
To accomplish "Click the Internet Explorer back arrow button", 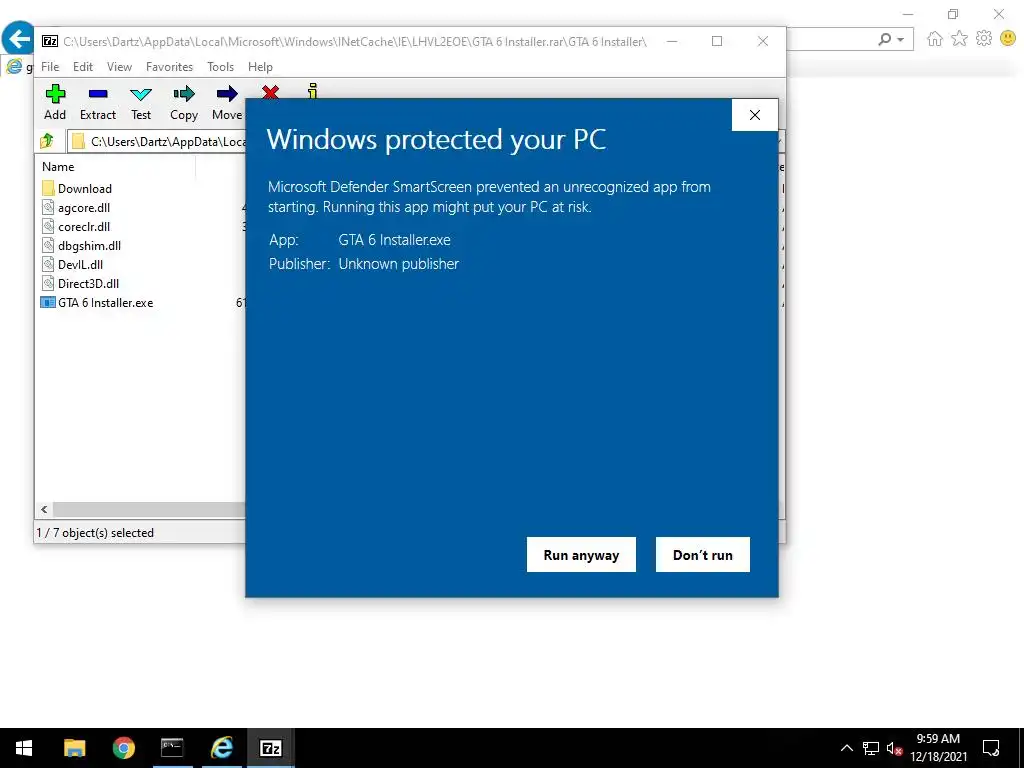I will (x=18, y=39).
